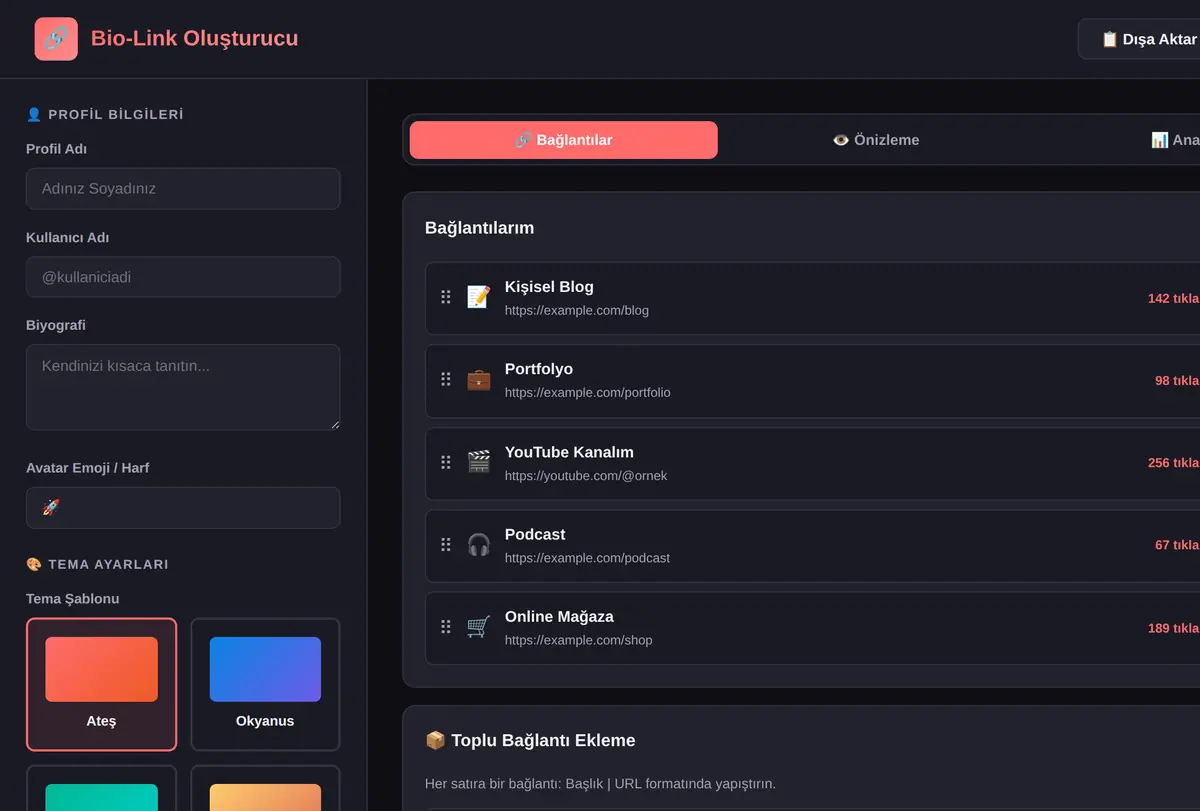
Task: Click the YouTube Kanalım link title
Action: pos(569,452)
